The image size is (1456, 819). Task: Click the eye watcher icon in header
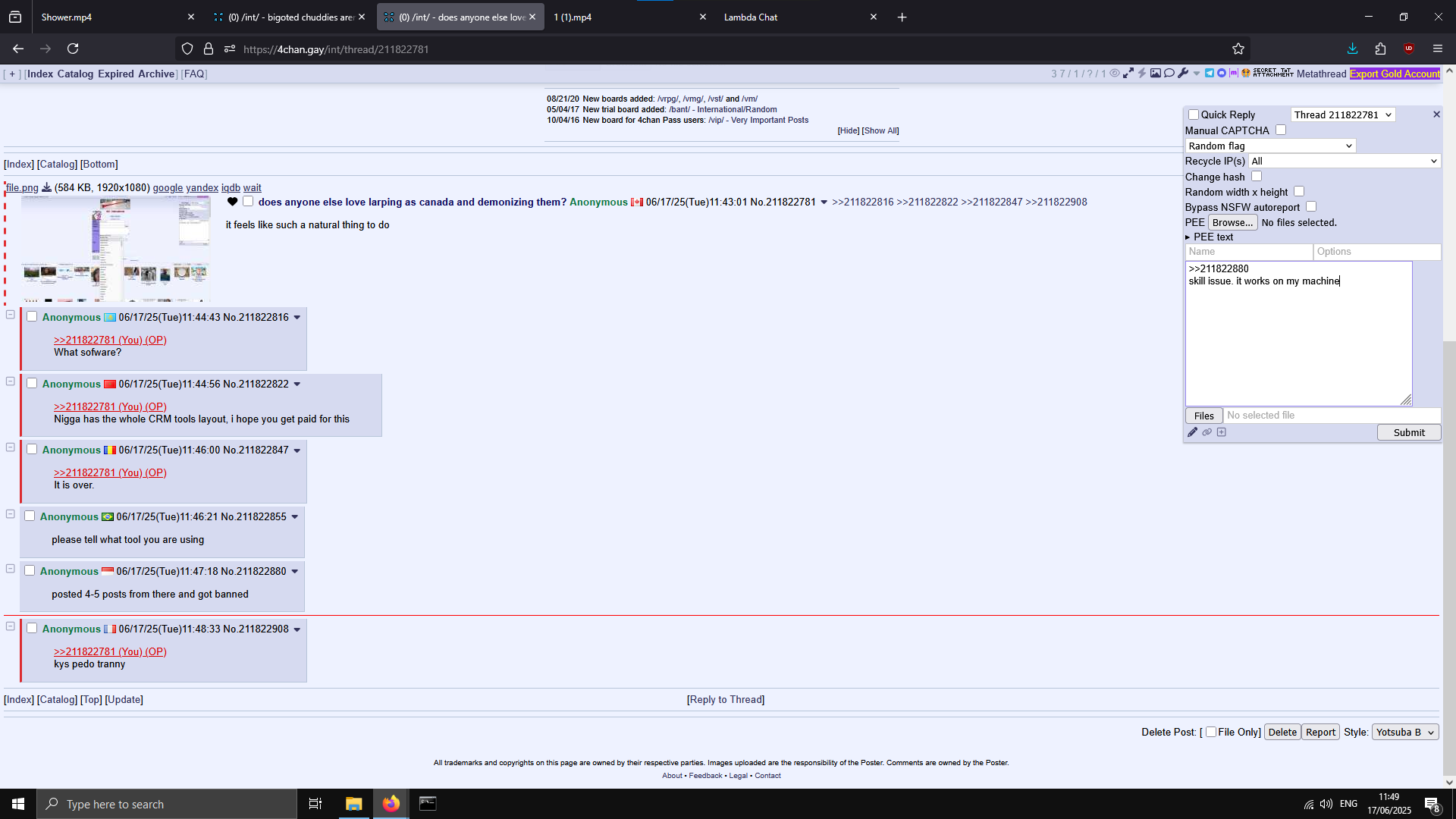coord(1115,74)
